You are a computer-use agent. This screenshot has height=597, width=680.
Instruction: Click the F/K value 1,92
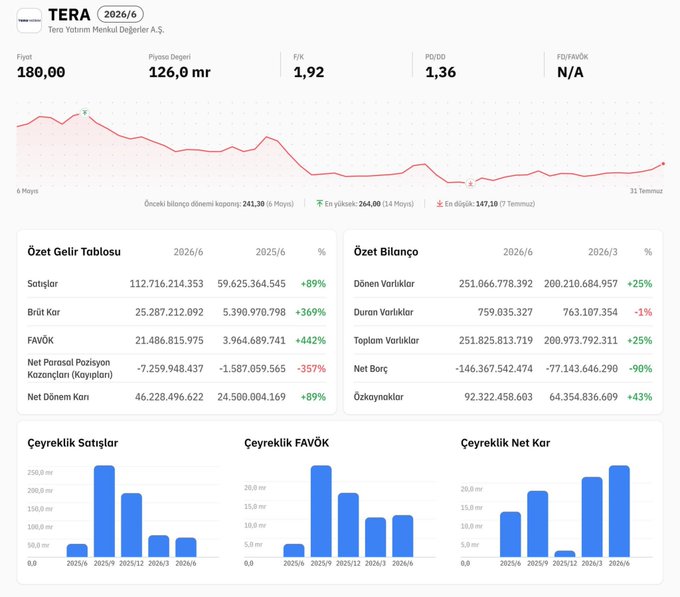pos(309,72)
